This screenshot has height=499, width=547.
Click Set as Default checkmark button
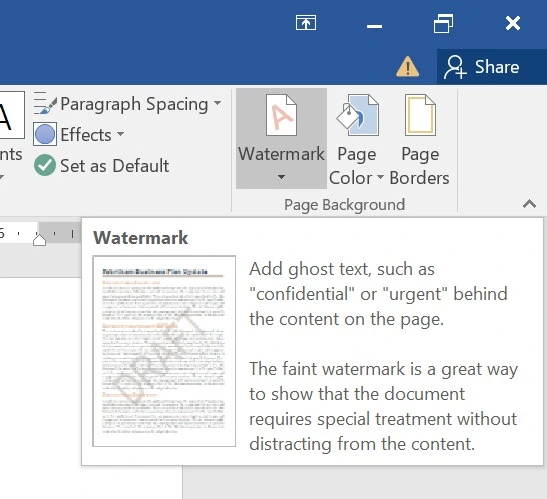(102, 165)
